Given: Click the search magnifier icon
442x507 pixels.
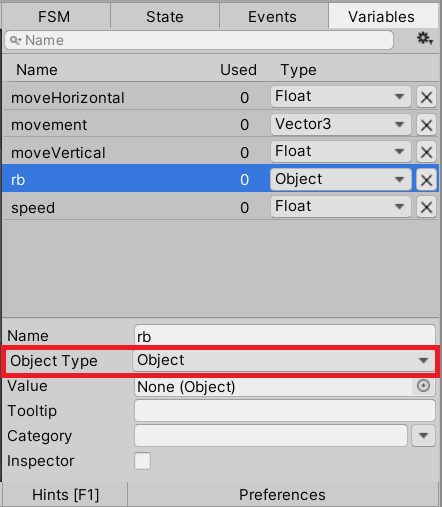Looking at the screenshot, I should (15, 40).
